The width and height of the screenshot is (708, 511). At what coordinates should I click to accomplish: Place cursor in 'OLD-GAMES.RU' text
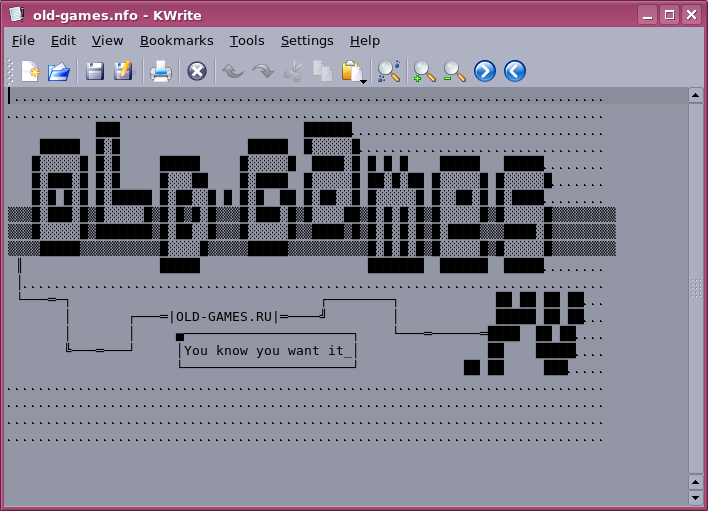[x=224, y=317]
